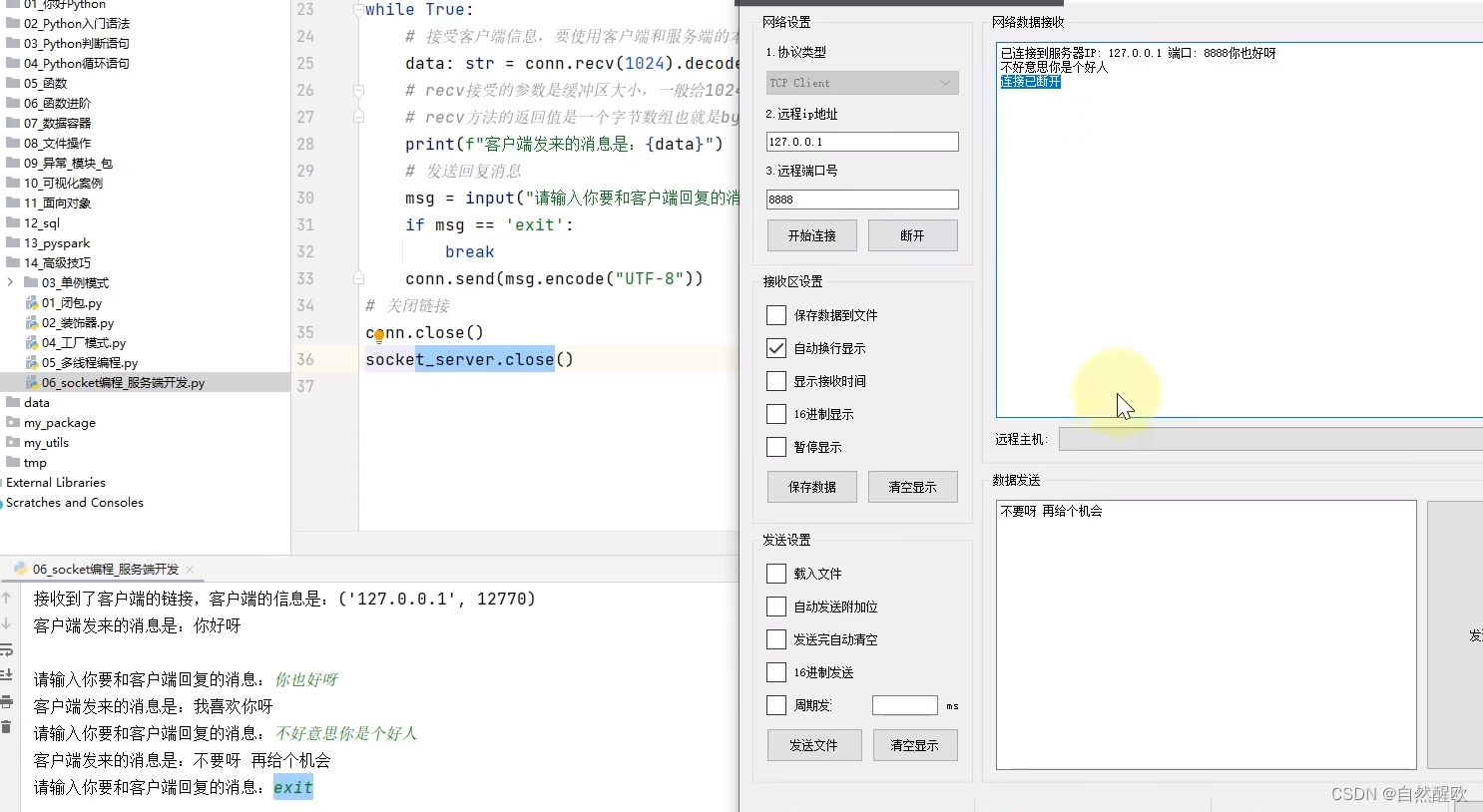Click the print icon in run console toolbar
Screen dimensions: 1483x812
pyautogui.click(x=6, y=701)
